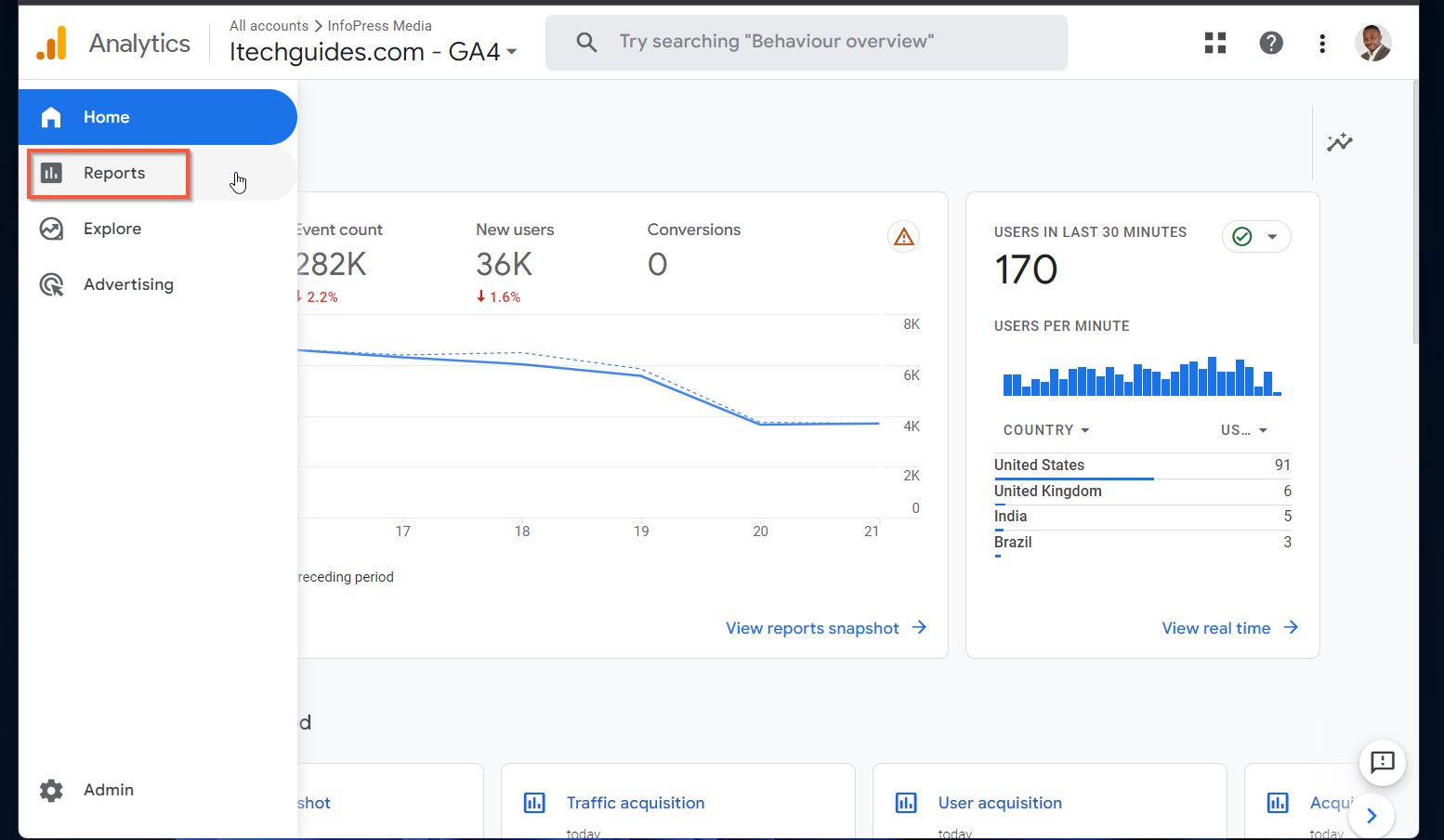Open the User acquisition card
The width and height of the screenshot is (1444, 840).
[1050, 802]
